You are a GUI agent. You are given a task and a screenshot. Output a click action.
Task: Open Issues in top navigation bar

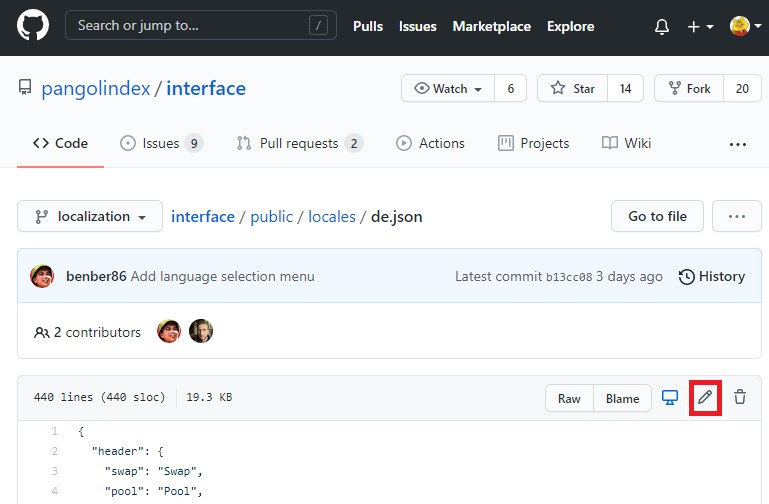417,26
